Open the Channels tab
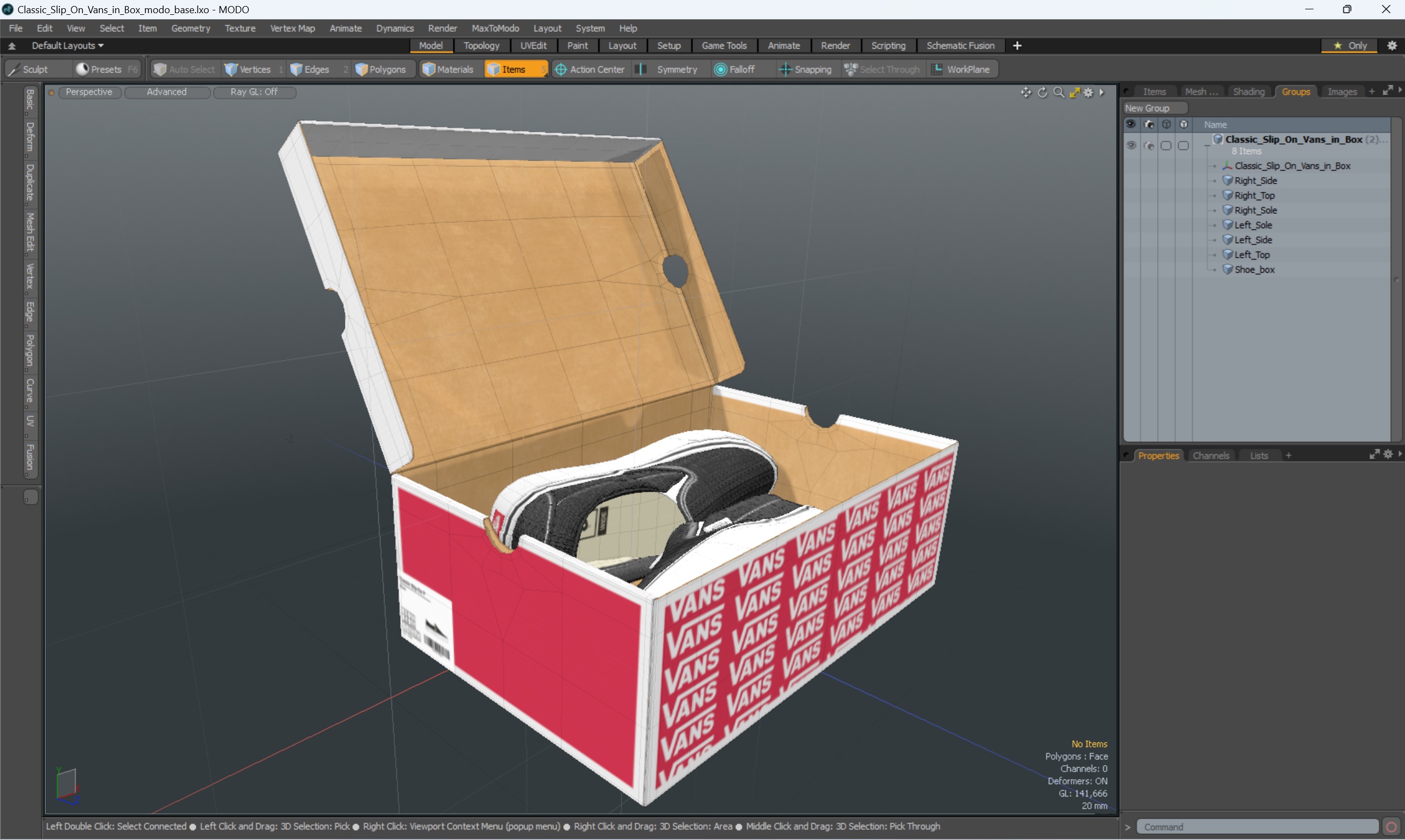 (x=1210, y=455)
